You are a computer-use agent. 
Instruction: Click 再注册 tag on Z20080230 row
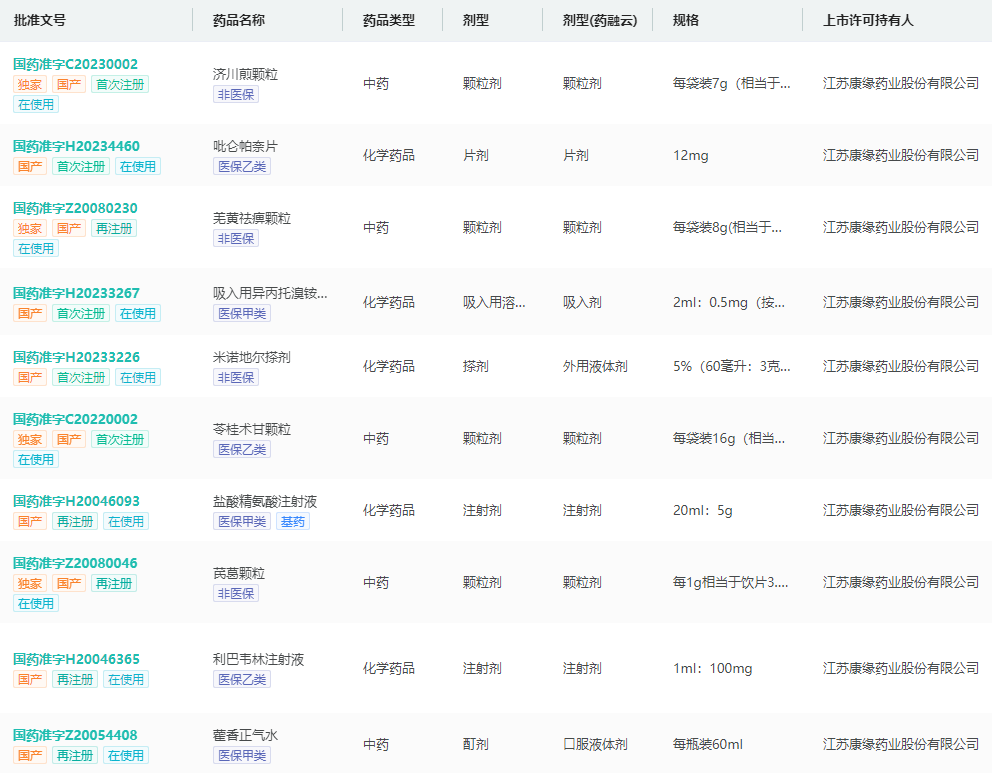(x=114, y=229)
